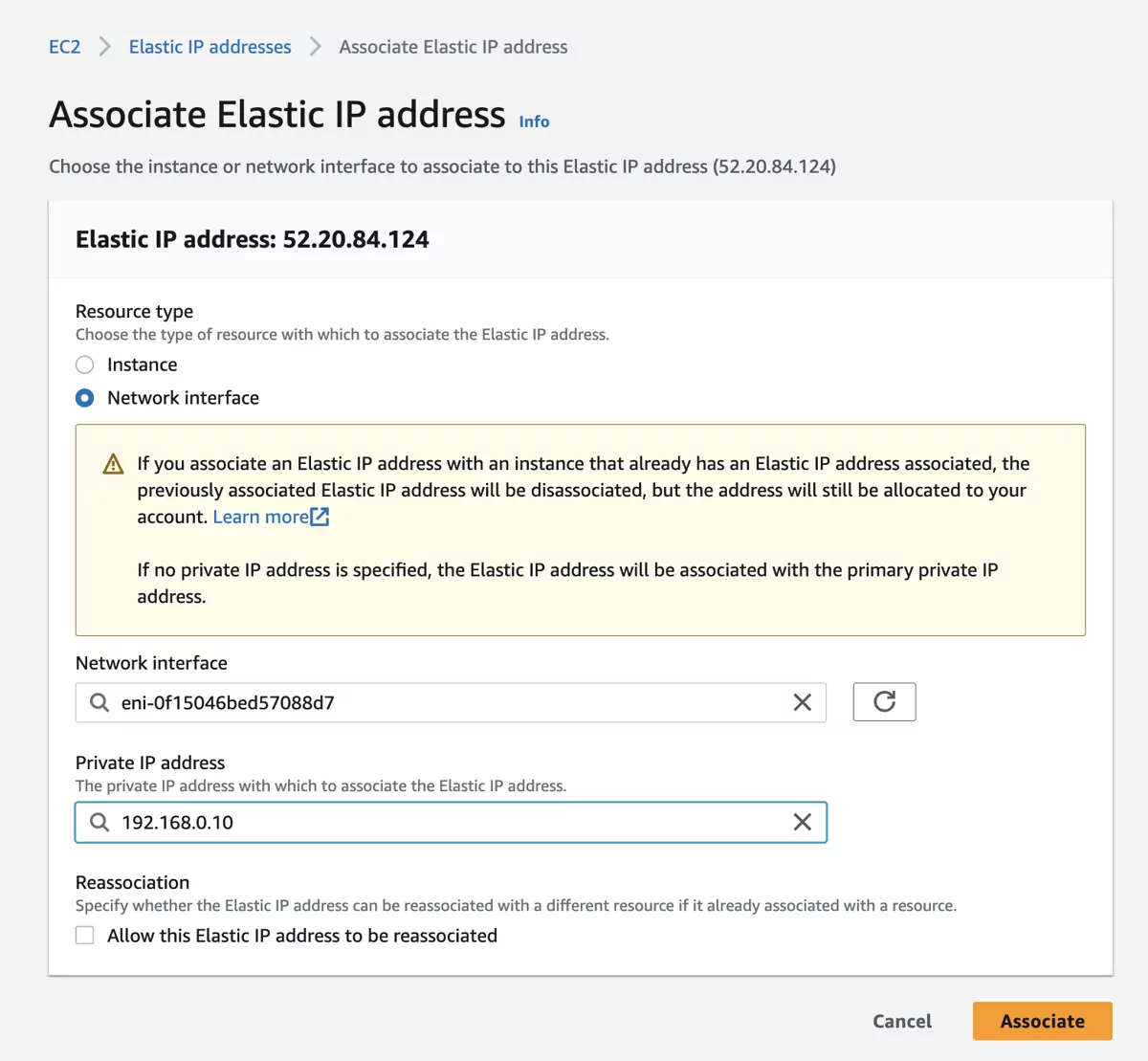The width and height of the screenshot is (1148, 1061).
Task: Click the Associate button
Action: (x=1042, y=1021)
